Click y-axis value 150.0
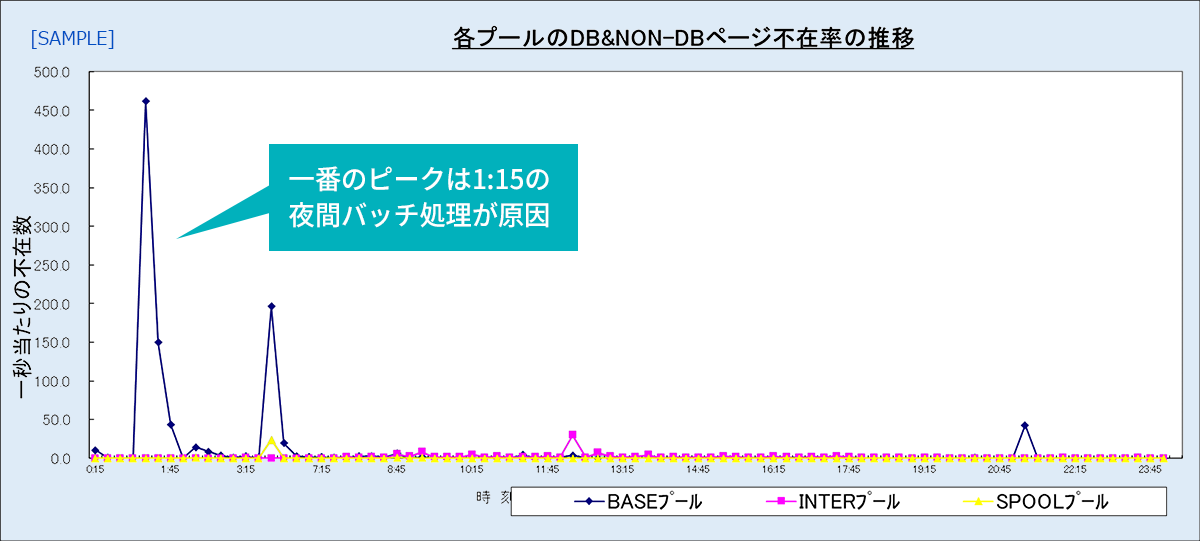 coord(52,343)
